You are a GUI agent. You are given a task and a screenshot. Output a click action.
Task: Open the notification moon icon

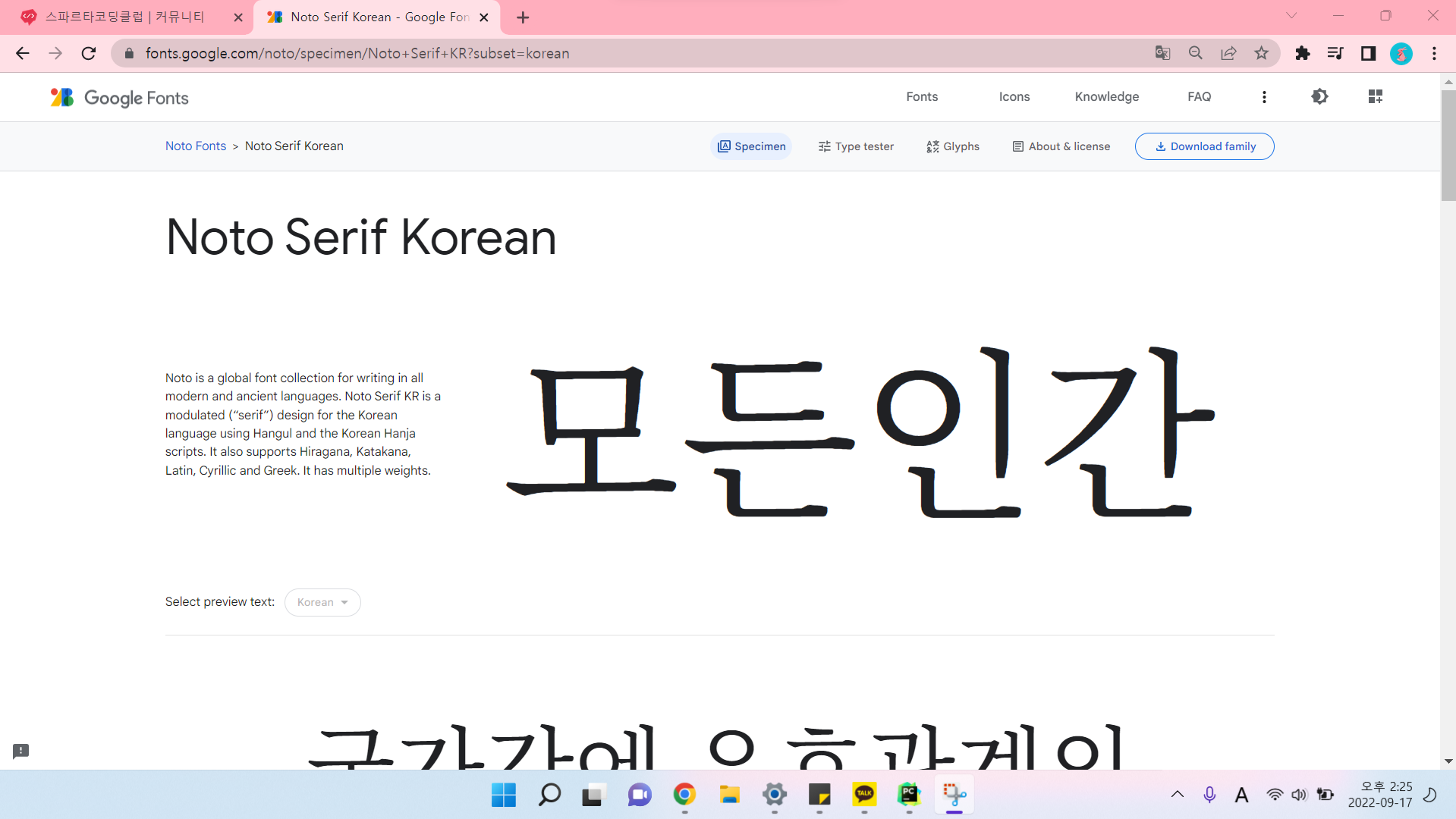(1430, 795)
